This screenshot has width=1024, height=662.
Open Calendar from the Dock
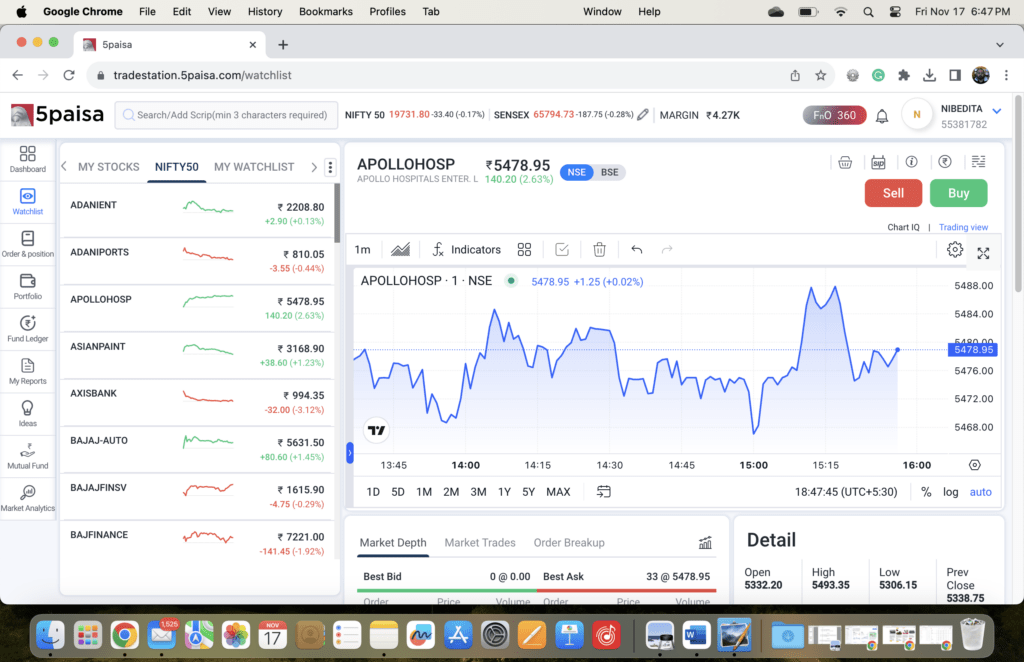tap(272, 635)
